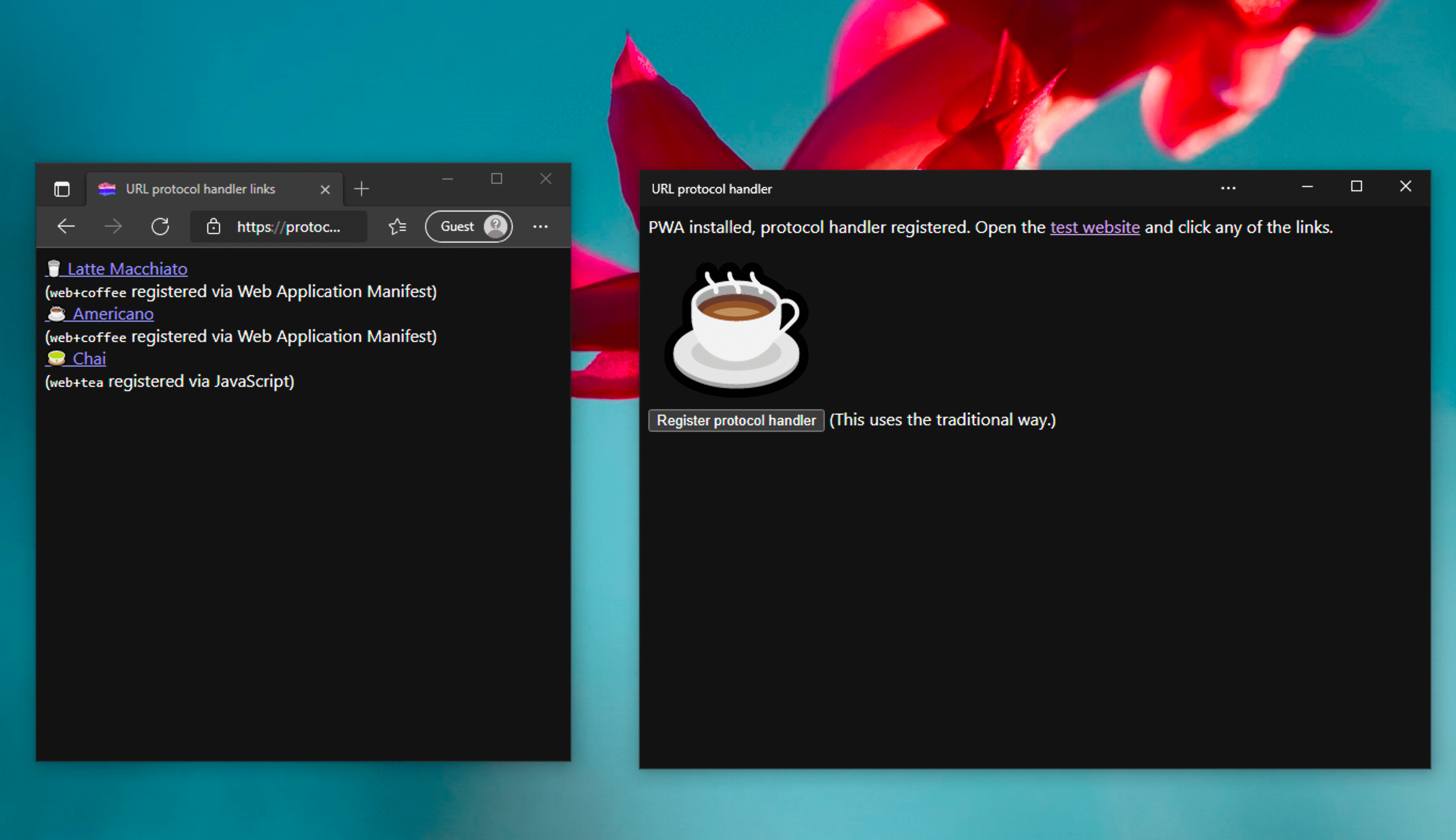Click the browser favorites star icon
1456x840 pixels.
(397, 226)
